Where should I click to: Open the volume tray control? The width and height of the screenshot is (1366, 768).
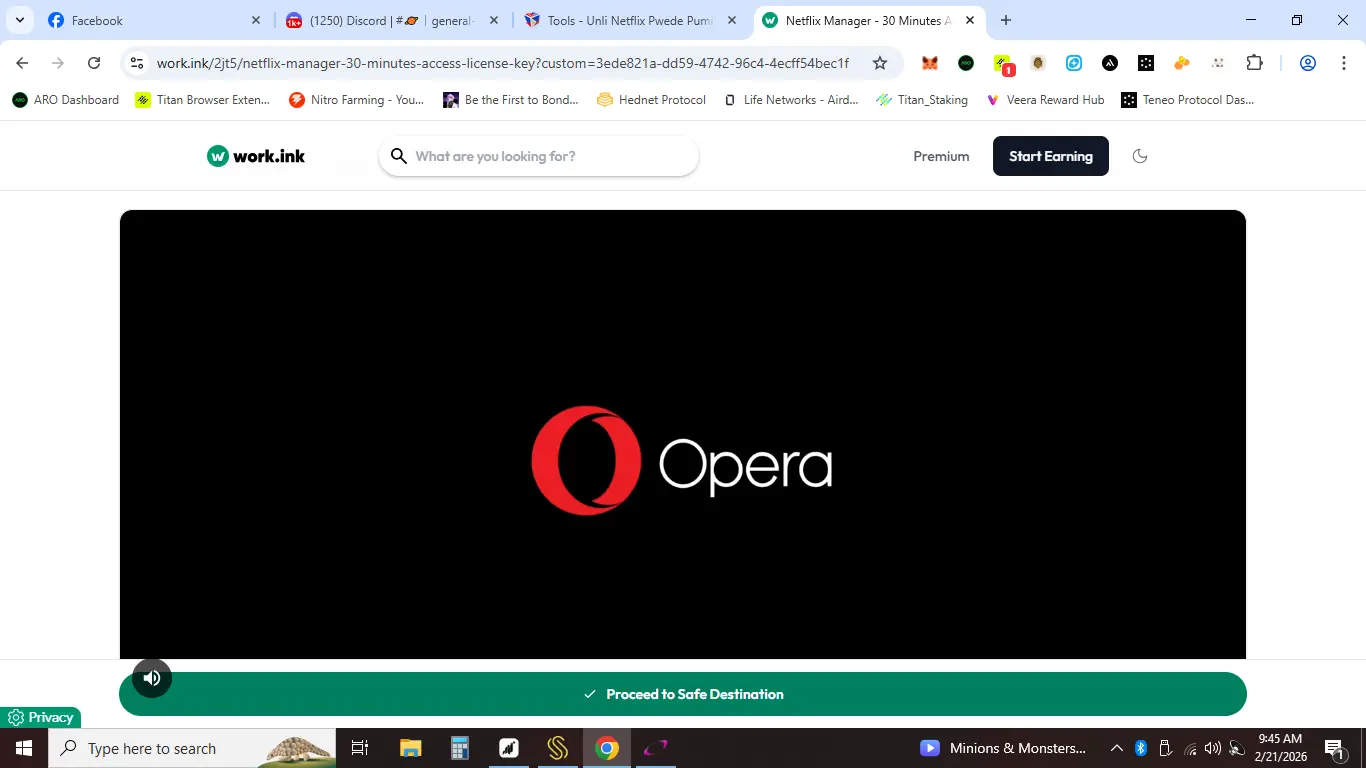(1213, 748)
